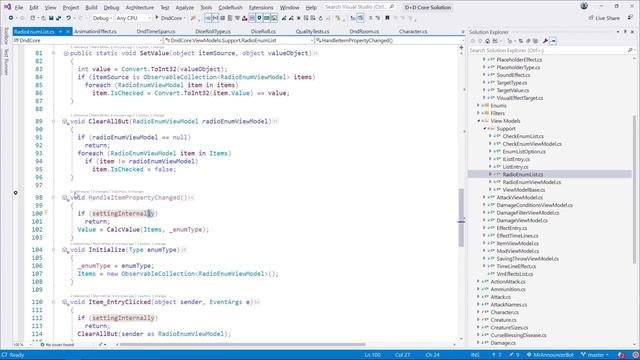Click MrAnnouncerBot repository in status bar

coord(551,355)
